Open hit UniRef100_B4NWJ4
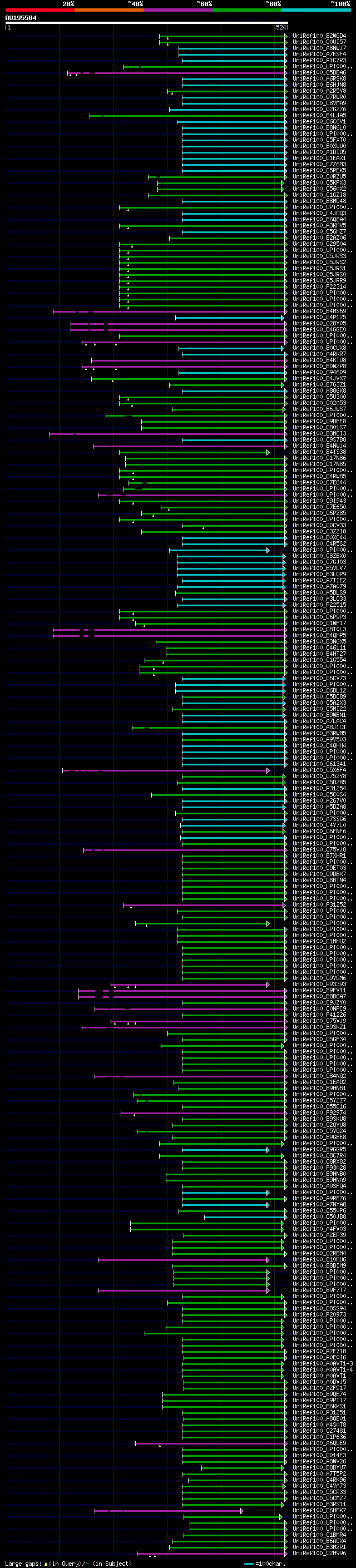 point(319,446)
